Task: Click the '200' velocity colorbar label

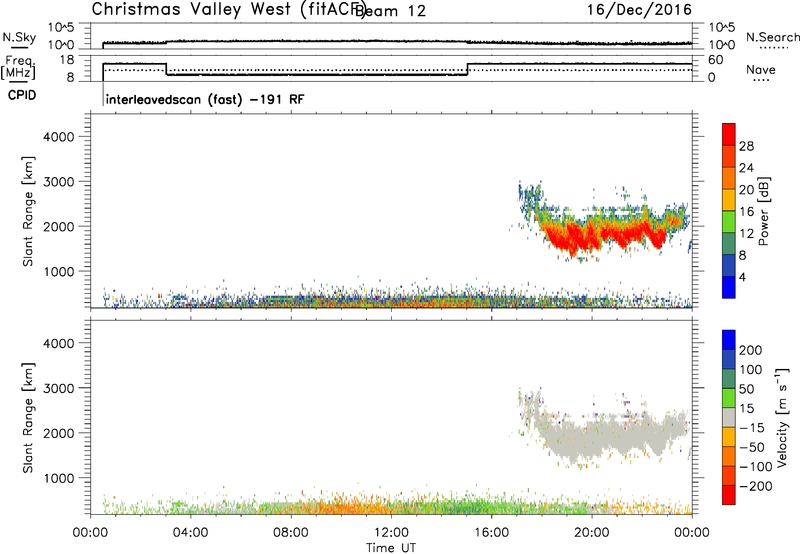Action: (x=751, y=350)
